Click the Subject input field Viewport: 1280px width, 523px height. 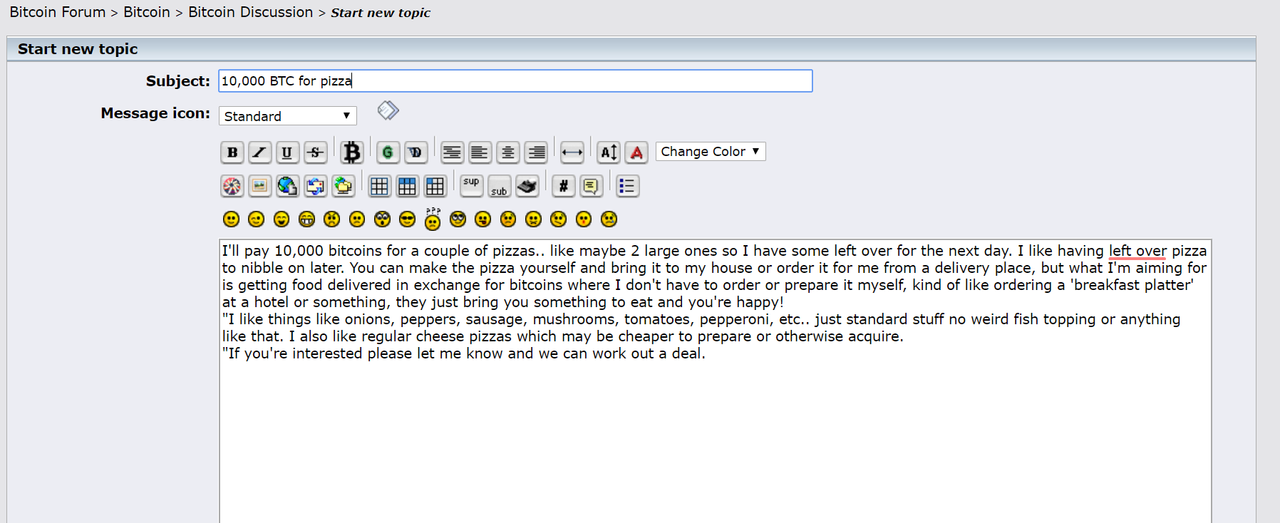(x=516, y=81)
